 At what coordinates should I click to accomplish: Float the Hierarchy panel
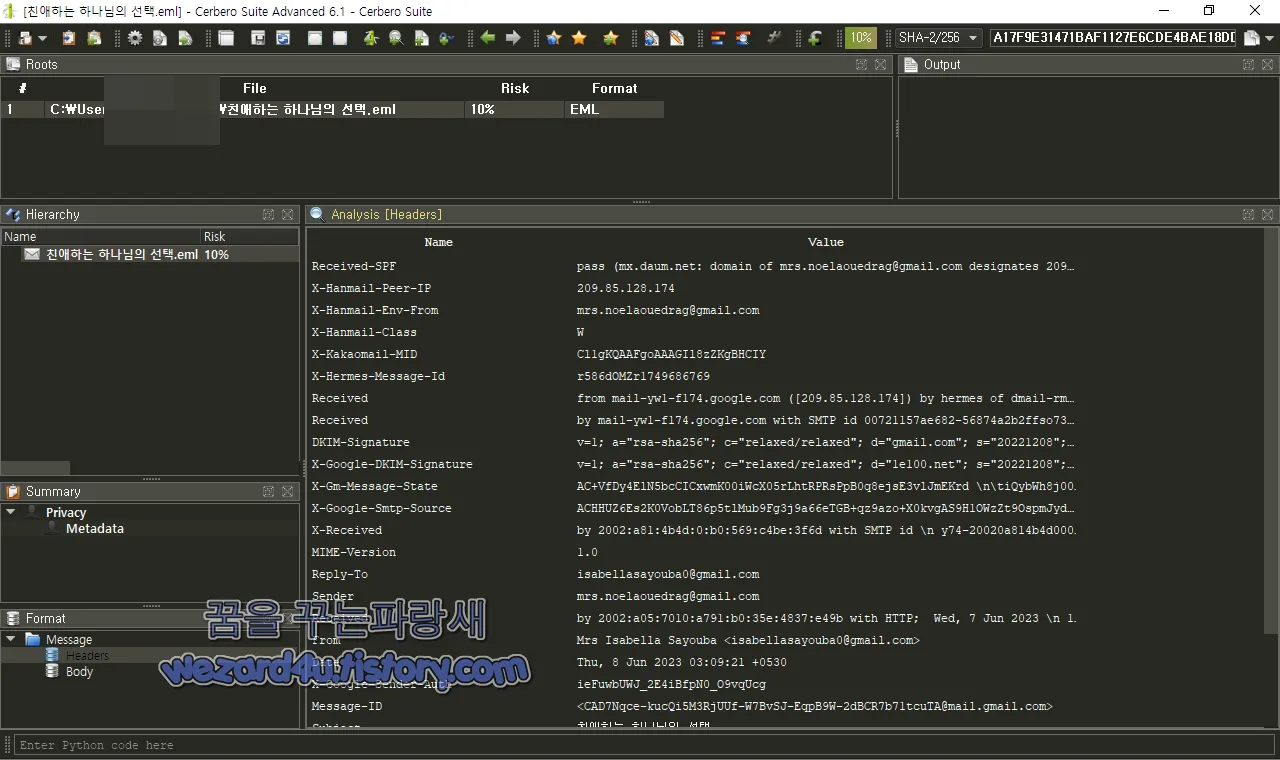coord(269,214)
